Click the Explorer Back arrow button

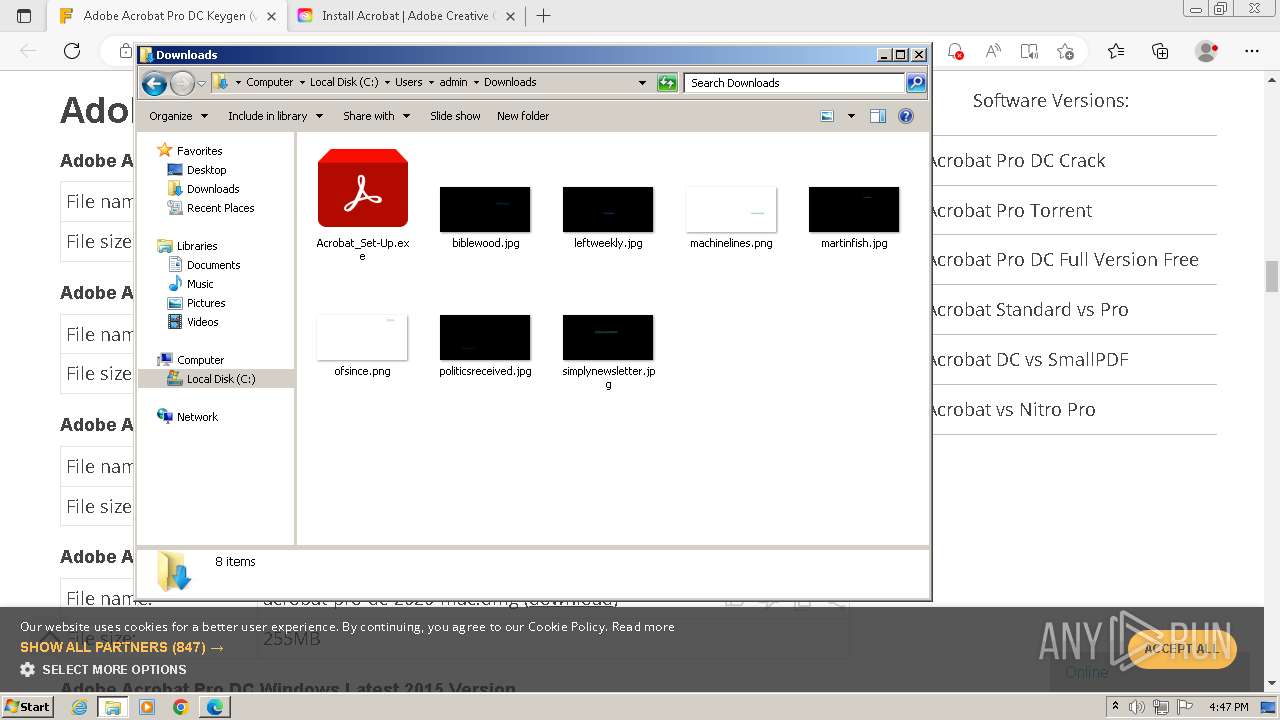tap(154, 83)
